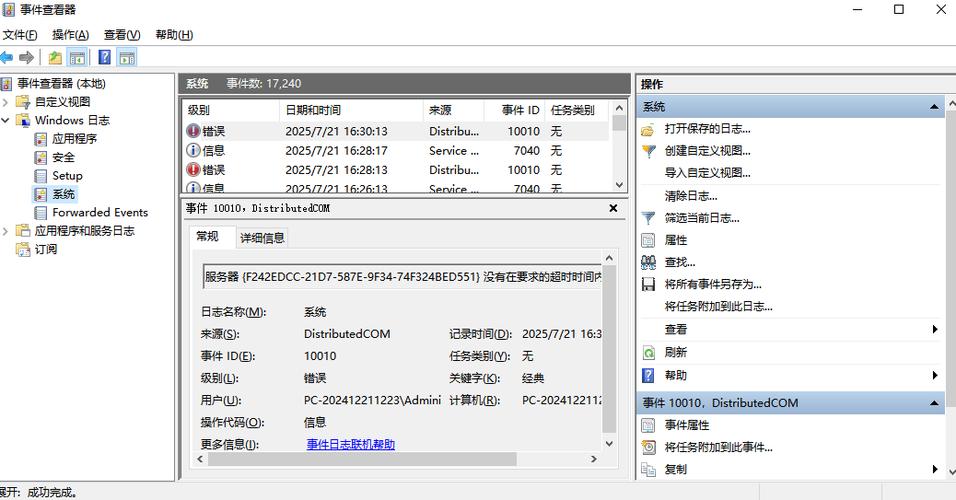Click the Up one level folder icon

tap(55, 57)
